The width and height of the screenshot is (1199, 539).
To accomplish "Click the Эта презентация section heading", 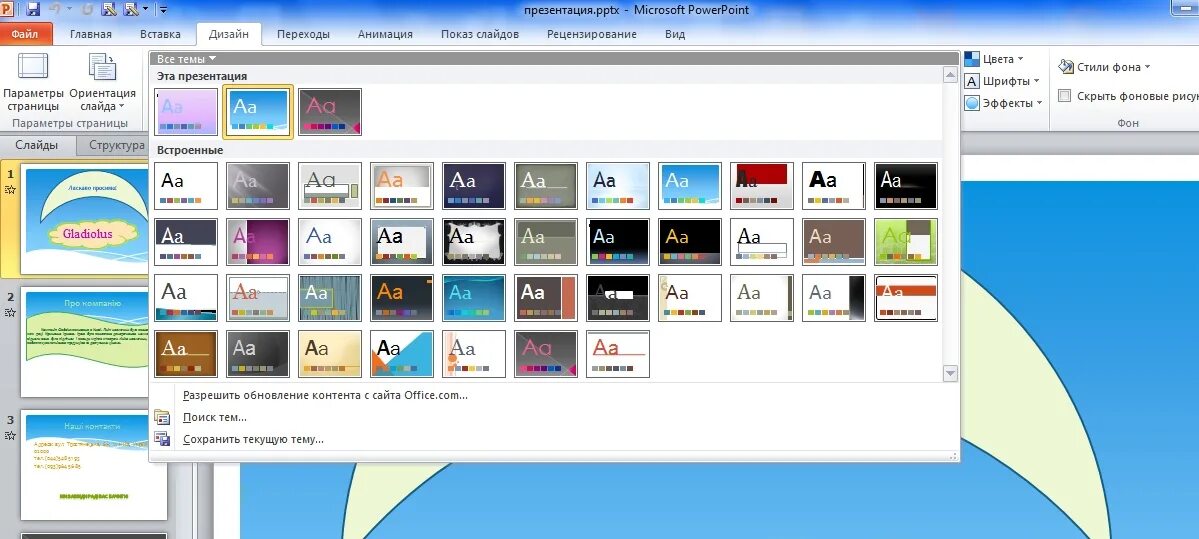I will point(202,76).
